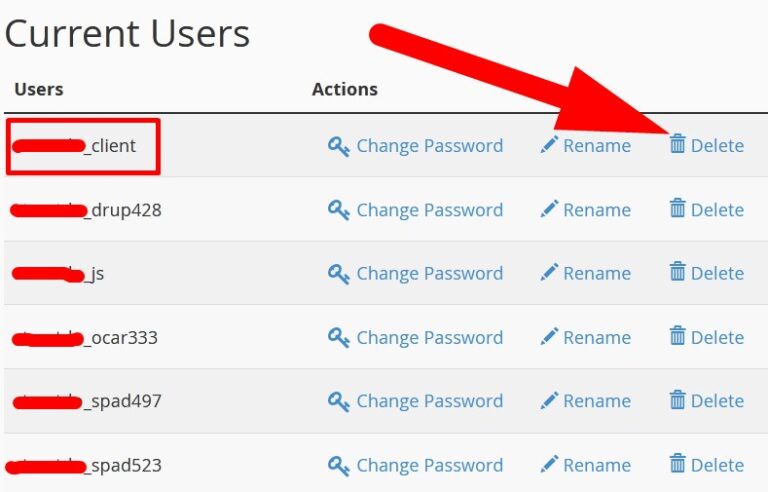Click key icon in the _ocar333 row
The image size is (768, 492).
click(339, 338)
